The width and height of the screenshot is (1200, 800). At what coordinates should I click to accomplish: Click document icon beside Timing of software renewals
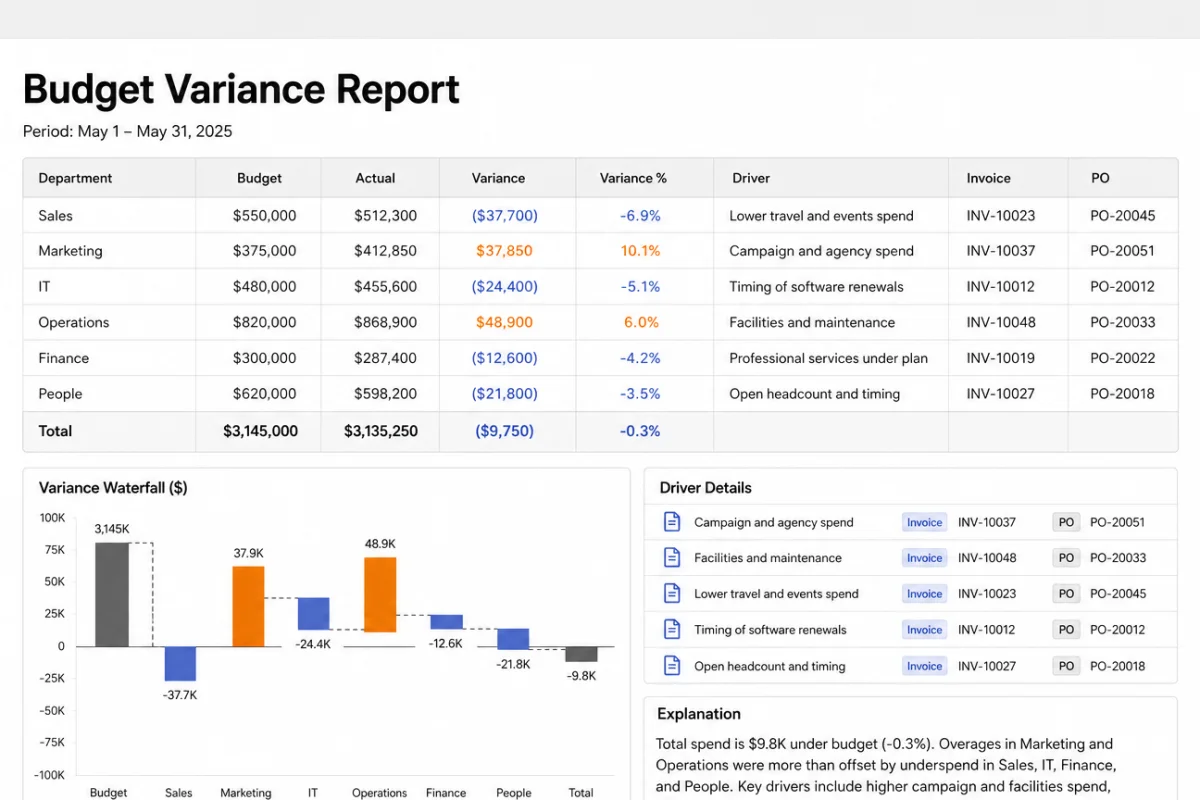pos(672,630)
